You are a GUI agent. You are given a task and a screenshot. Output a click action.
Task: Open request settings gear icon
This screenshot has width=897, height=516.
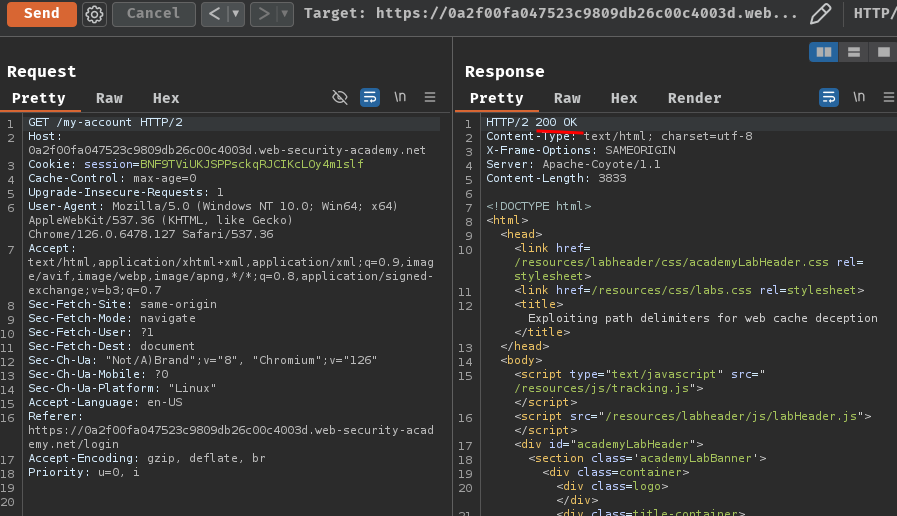[x=94, y=14]
